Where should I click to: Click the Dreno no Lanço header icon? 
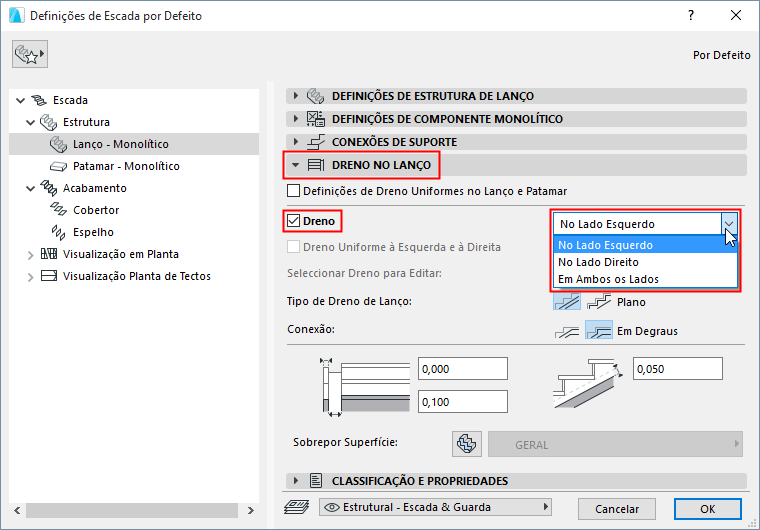coord(316,165)
